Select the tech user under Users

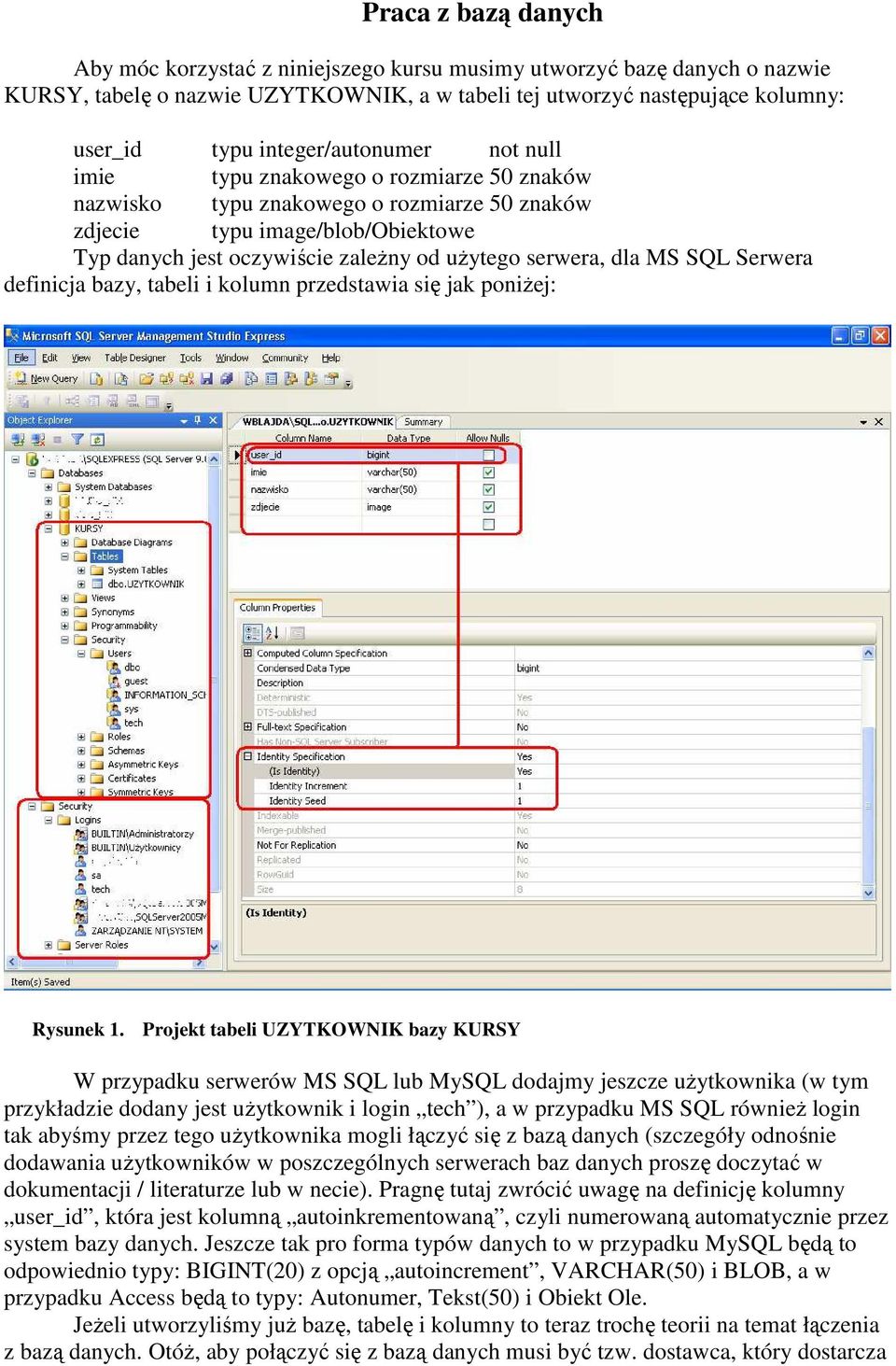(133, 723)
